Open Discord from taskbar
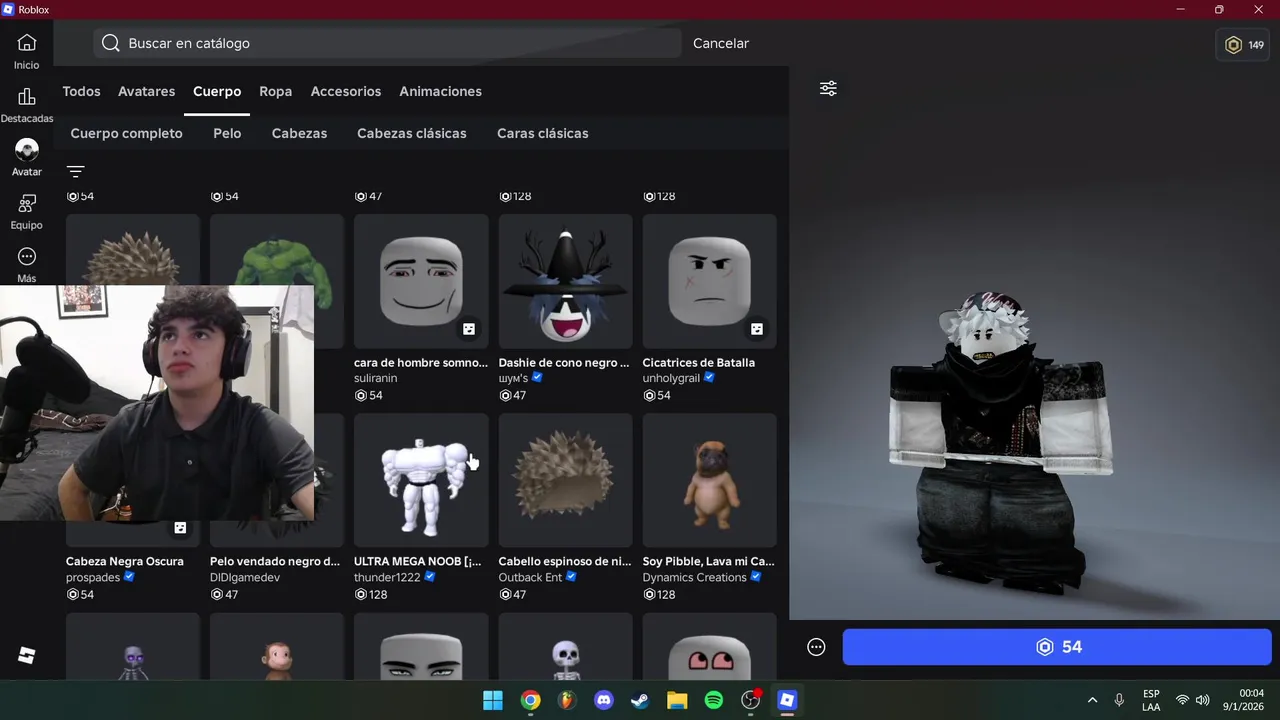The image size is (1280, 720). [604, 700]
